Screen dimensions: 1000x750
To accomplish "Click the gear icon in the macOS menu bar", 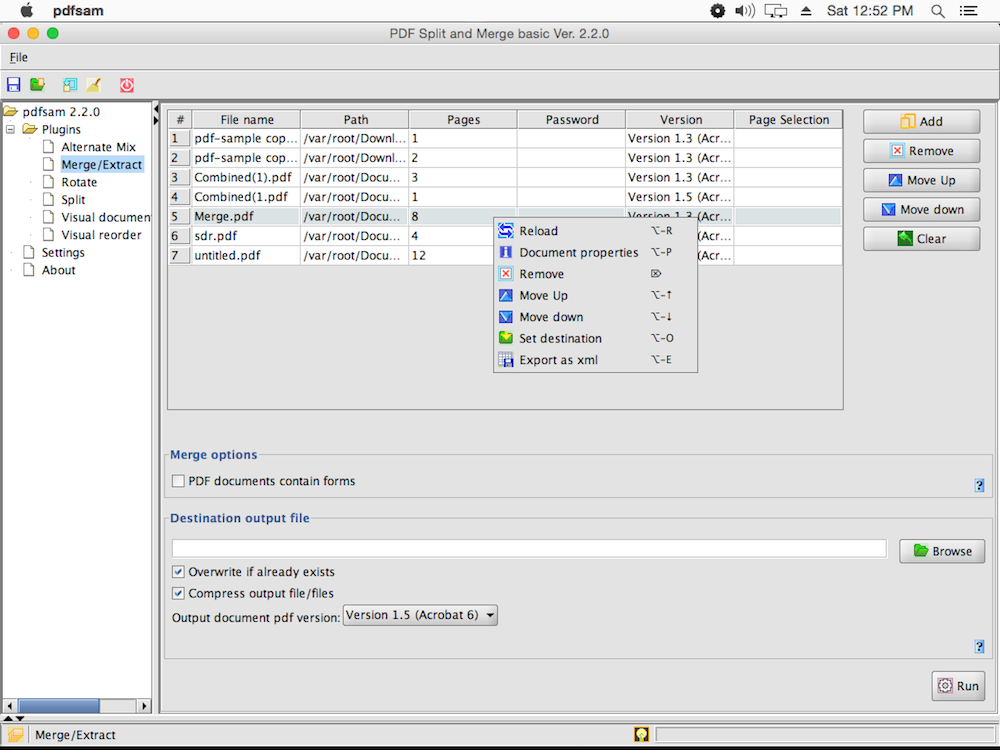I will pyautogui.click(x=717, y=11).
